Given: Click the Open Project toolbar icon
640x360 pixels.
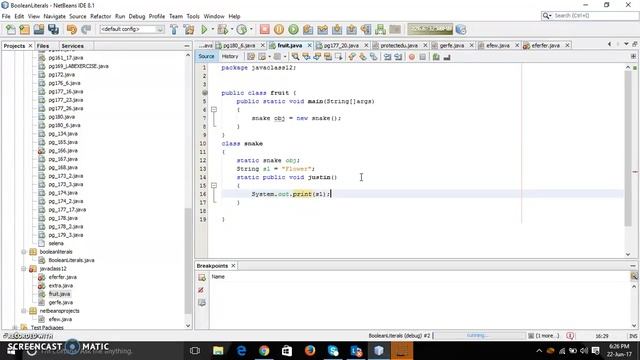Looking at the screenshot, I should click(x=39, y=29).
